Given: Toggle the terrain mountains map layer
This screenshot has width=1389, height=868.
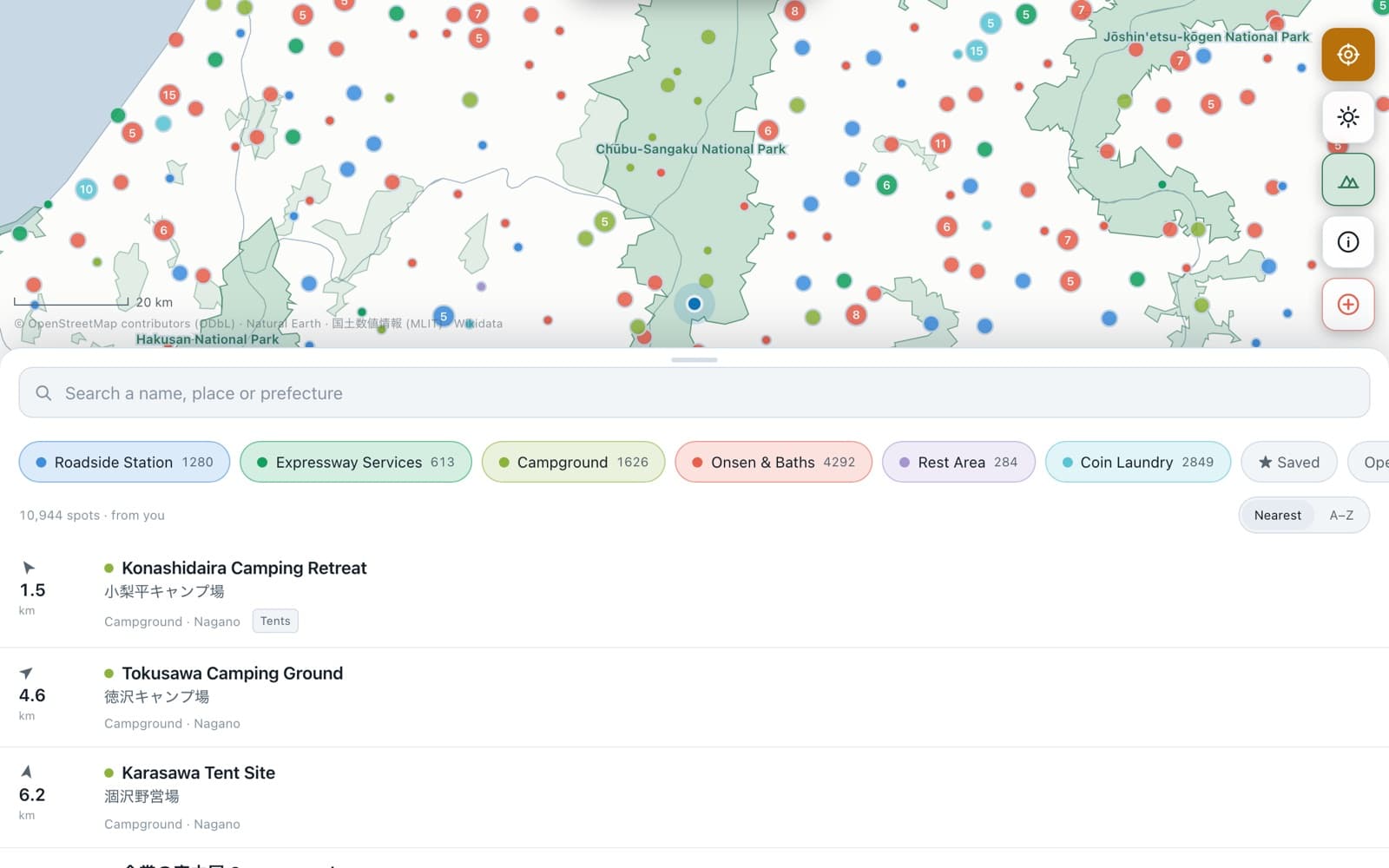Looking at the screenshot, I should point(1347,180).
